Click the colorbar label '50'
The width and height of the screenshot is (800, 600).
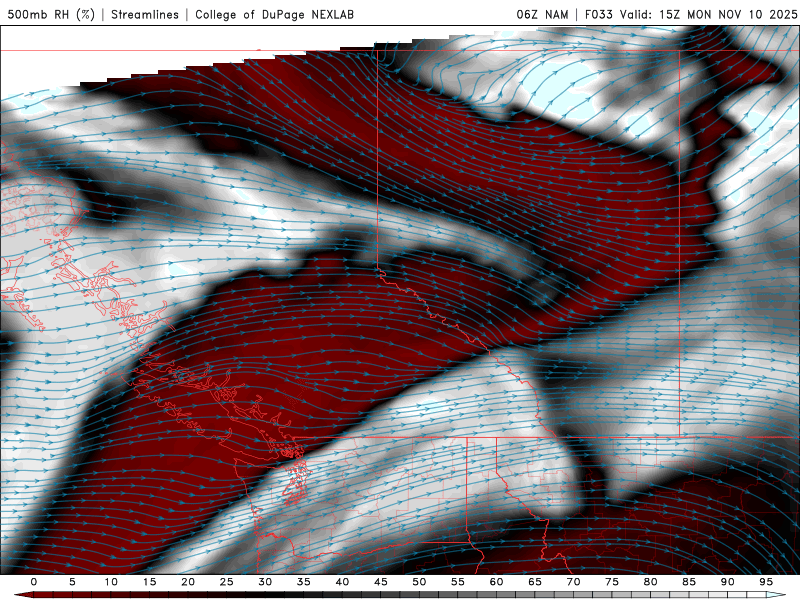(x=419, y=582)
